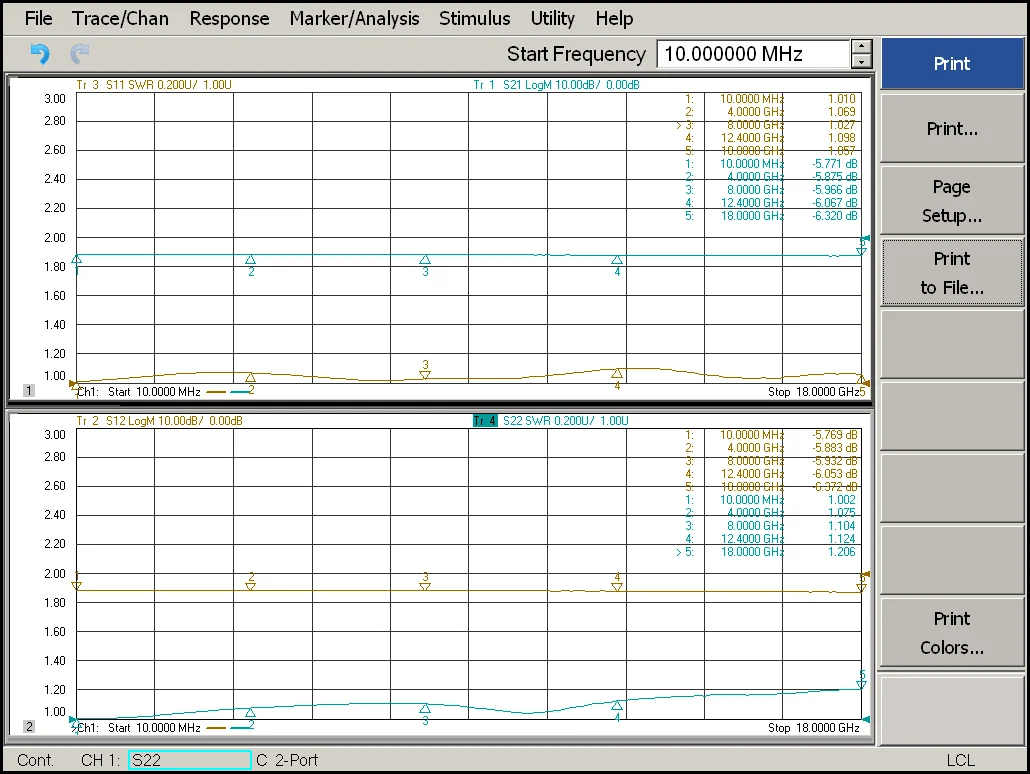Click the Start Frequency input field
This screenshot has height=774, width=1030.
pos(753,54)
